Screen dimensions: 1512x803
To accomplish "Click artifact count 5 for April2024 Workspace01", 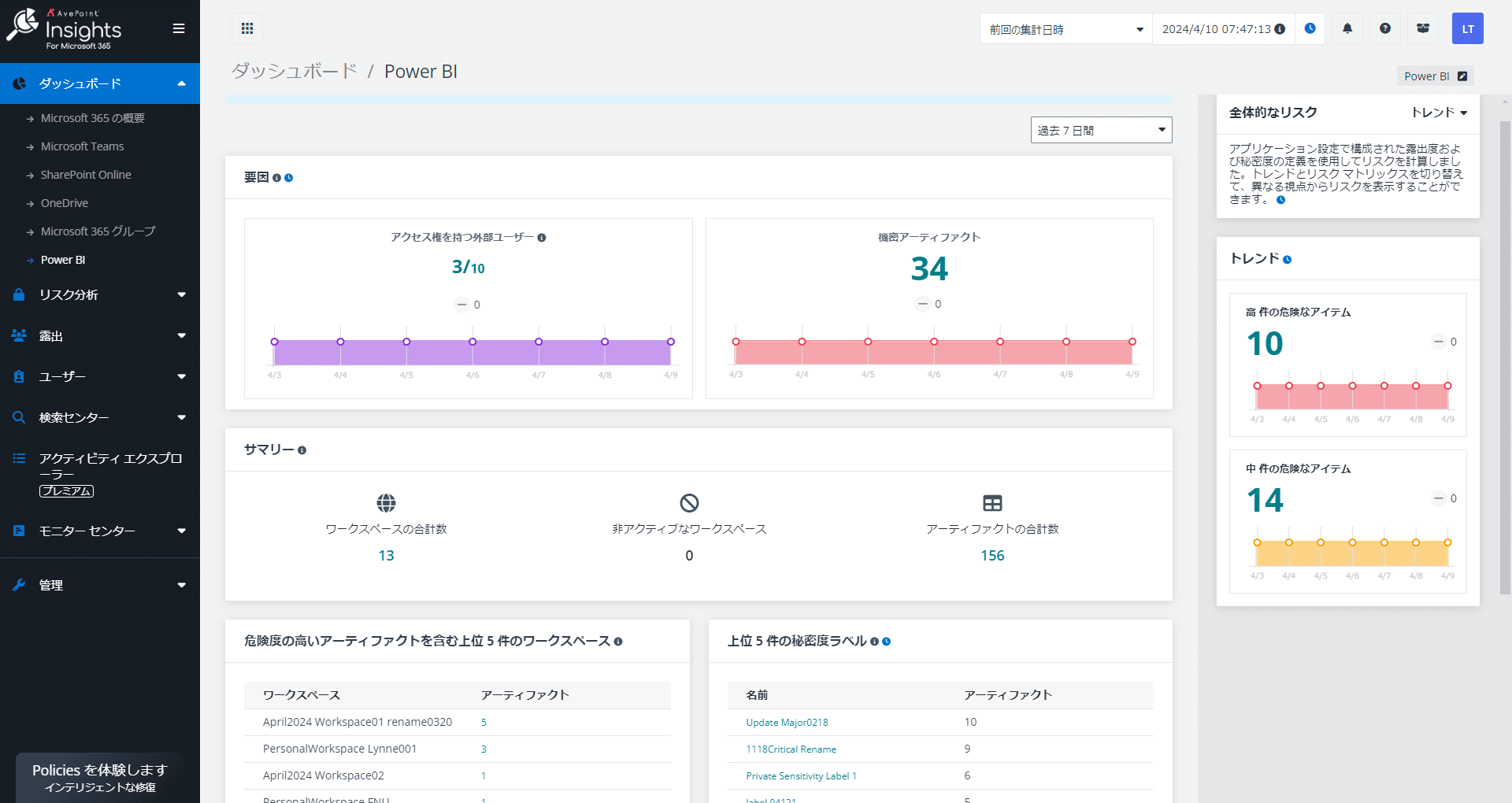I will (484, 723).
